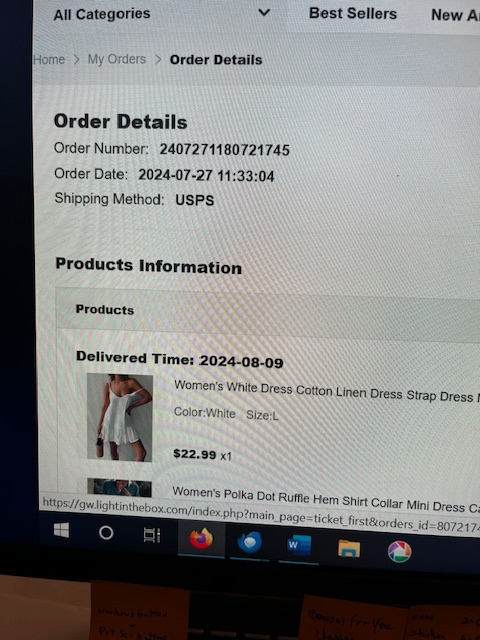Open File Explorer folder icon
The width and height of the screenshot is (480, 640).
(349, 549)
